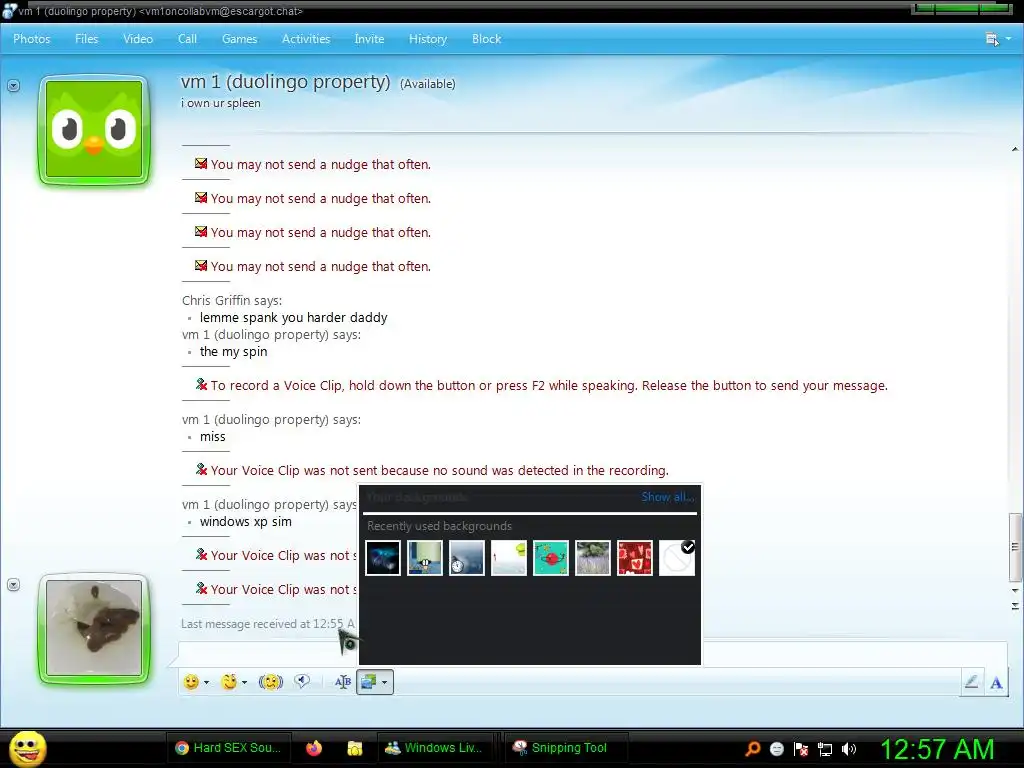
Task: Click the round grey tray icon
Action: (776, 749)
